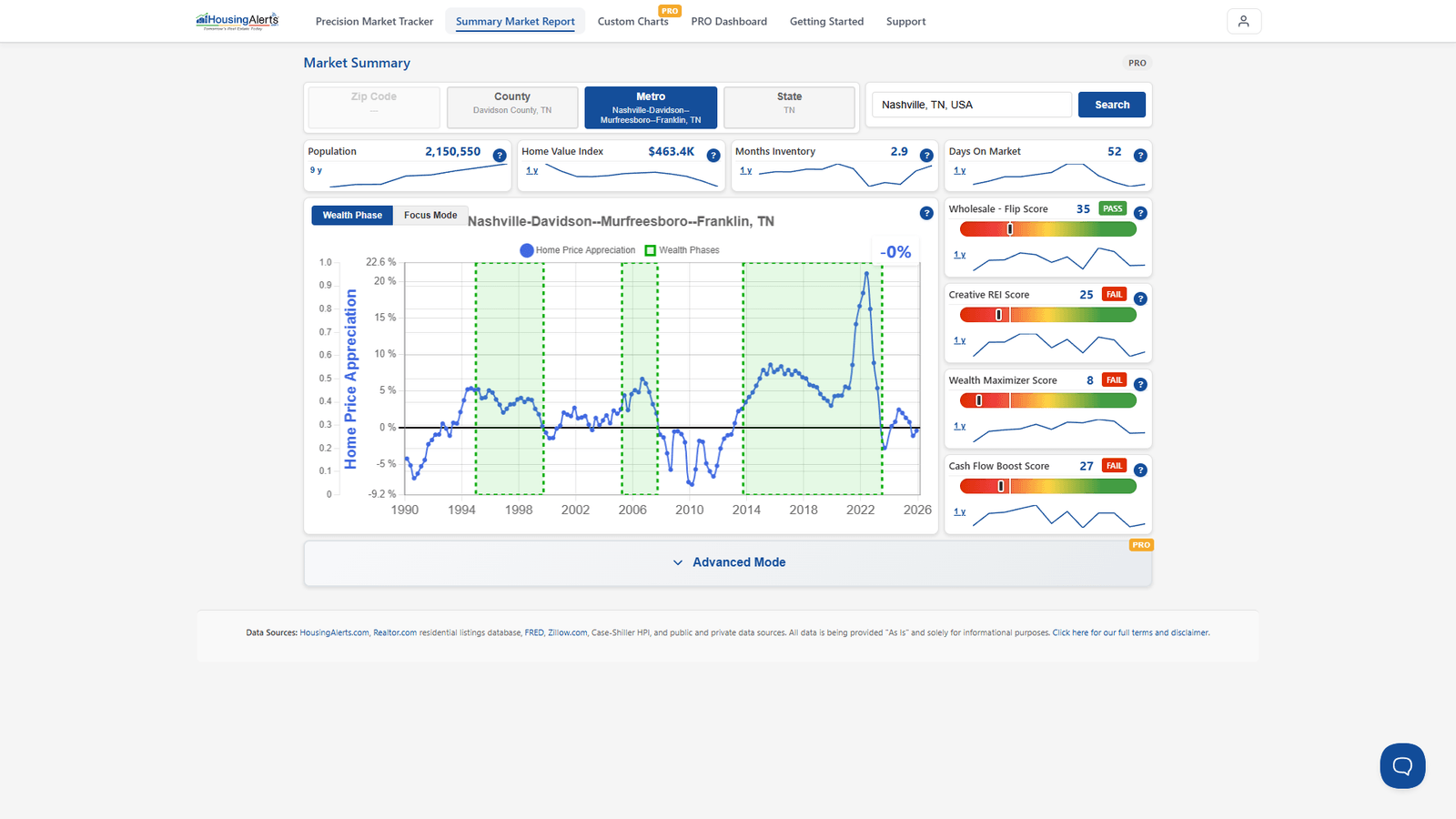This screenshot has width=1456, height=819.
Task: Click the HousingAlerts logo
Action: point(238,21)
